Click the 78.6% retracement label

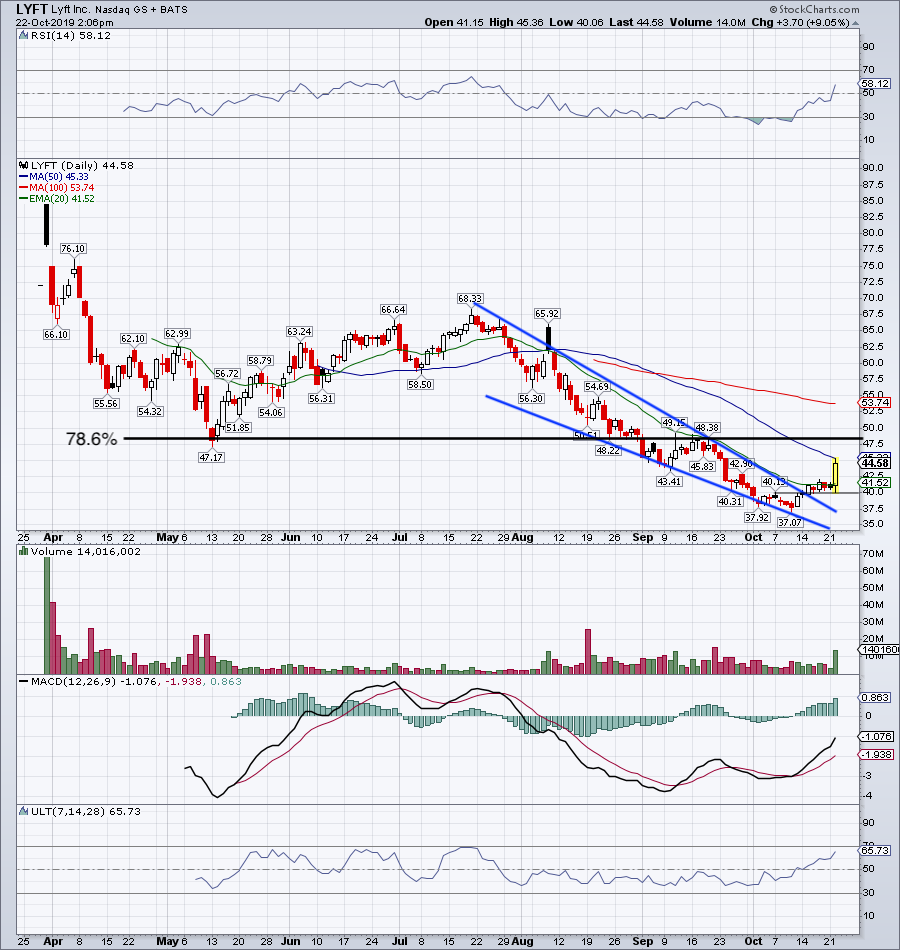click(92, 439)
